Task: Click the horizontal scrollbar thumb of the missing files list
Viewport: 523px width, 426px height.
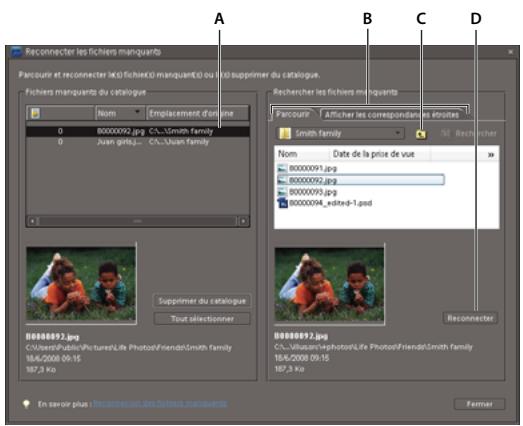Action: click(x=137, y=221)
